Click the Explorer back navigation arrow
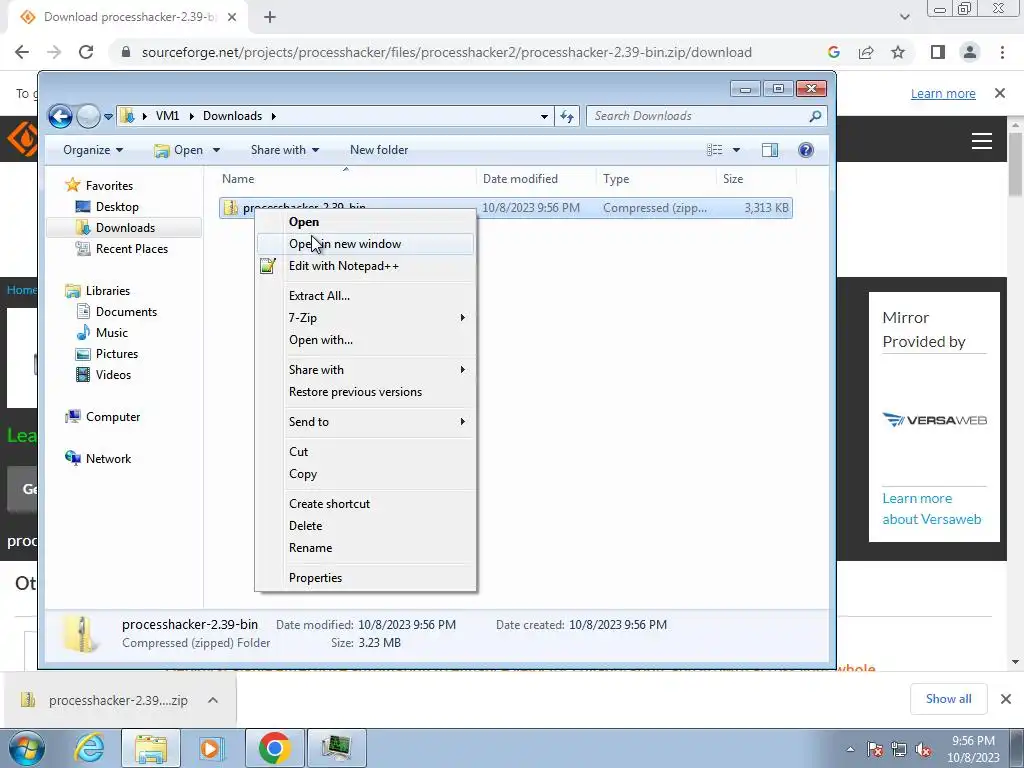1024x768 pixels. click(x=60, y=116)
